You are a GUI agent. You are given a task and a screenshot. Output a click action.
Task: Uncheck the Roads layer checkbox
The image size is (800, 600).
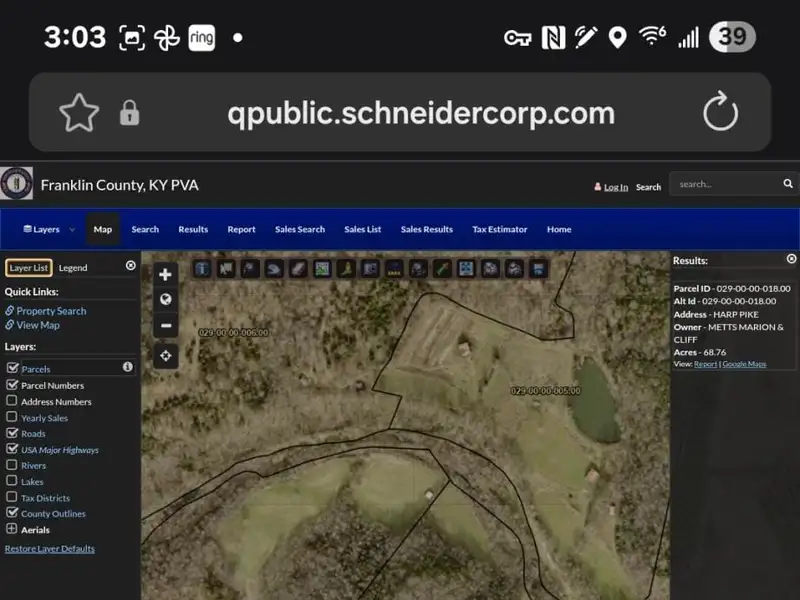[x=12, y=433]
